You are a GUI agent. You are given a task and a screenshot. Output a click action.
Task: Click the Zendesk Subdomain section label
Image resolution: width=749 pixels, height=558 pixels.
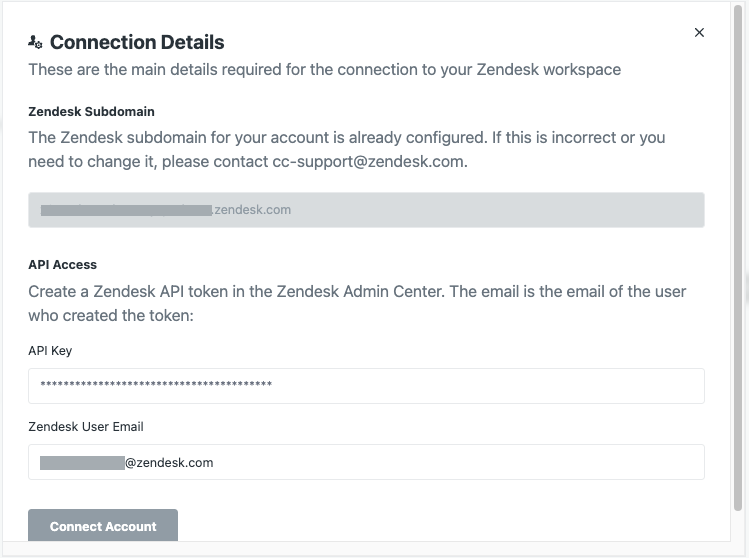[91, 111]
